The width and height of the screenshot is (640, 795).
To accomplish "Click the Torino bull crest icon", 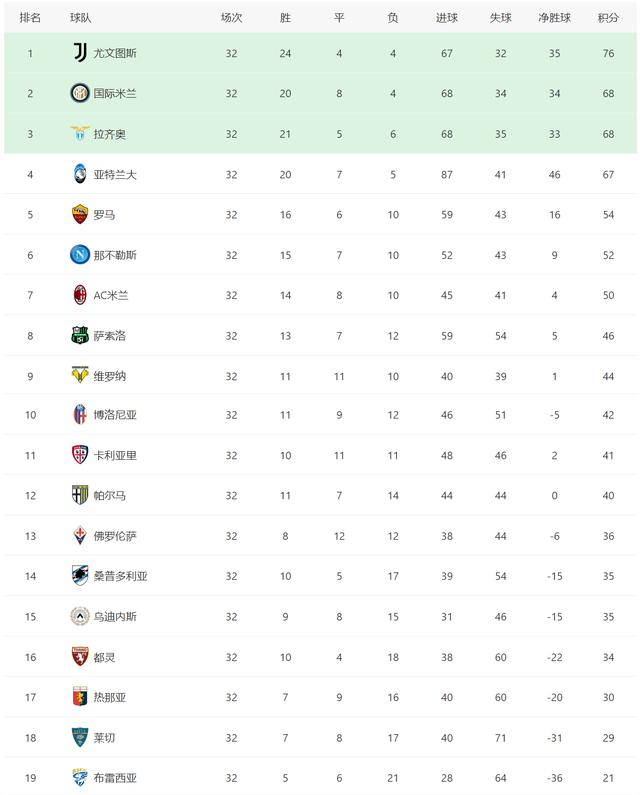I will click(x=80, y=657).
